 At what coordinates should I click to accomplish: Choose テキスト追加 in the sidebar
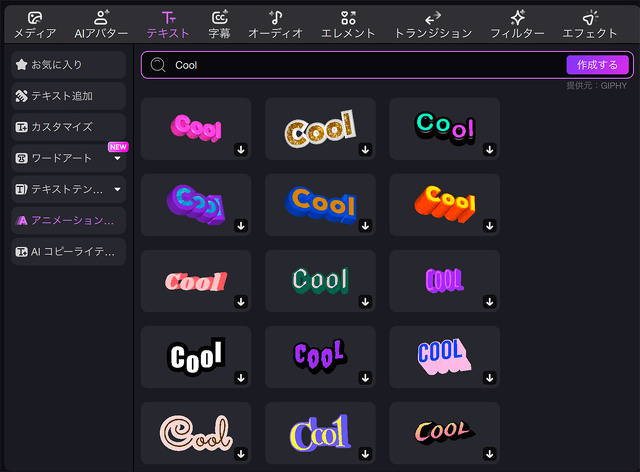click(x=69, y=96)
